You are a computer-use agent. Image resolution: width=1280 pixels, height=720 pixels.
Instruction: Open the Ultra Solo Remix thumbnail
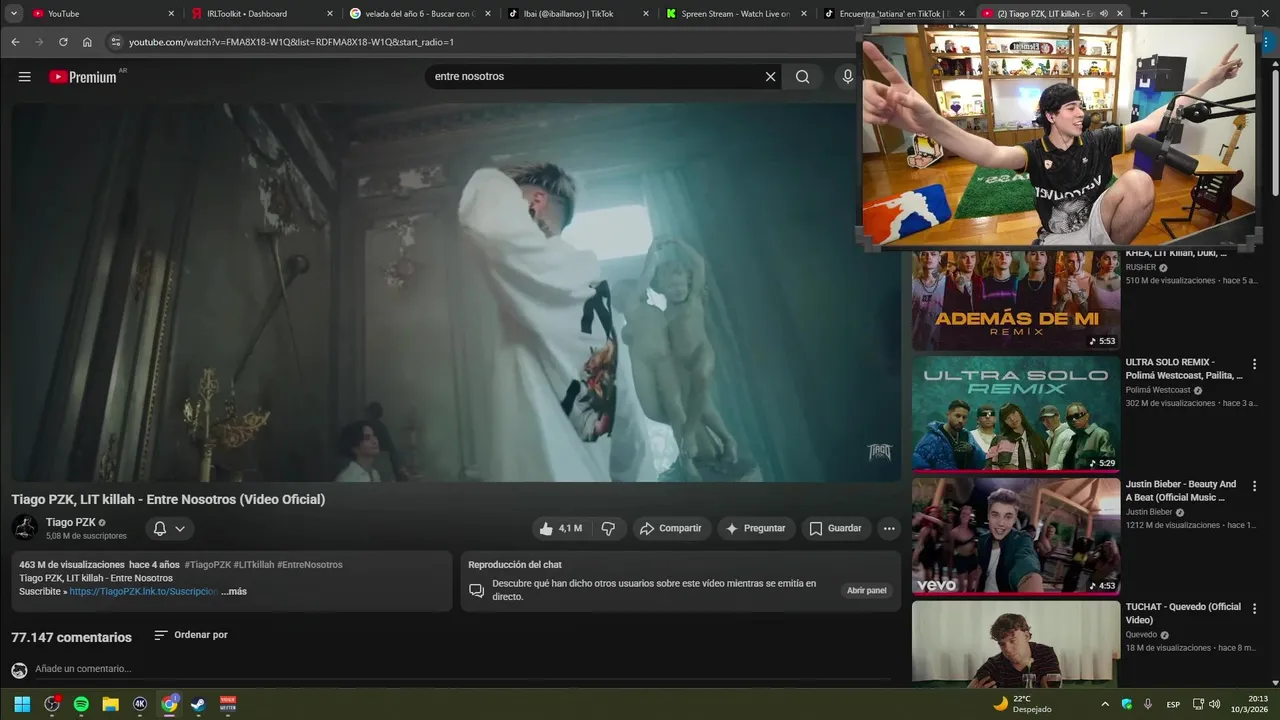[x=1016, y=413]
